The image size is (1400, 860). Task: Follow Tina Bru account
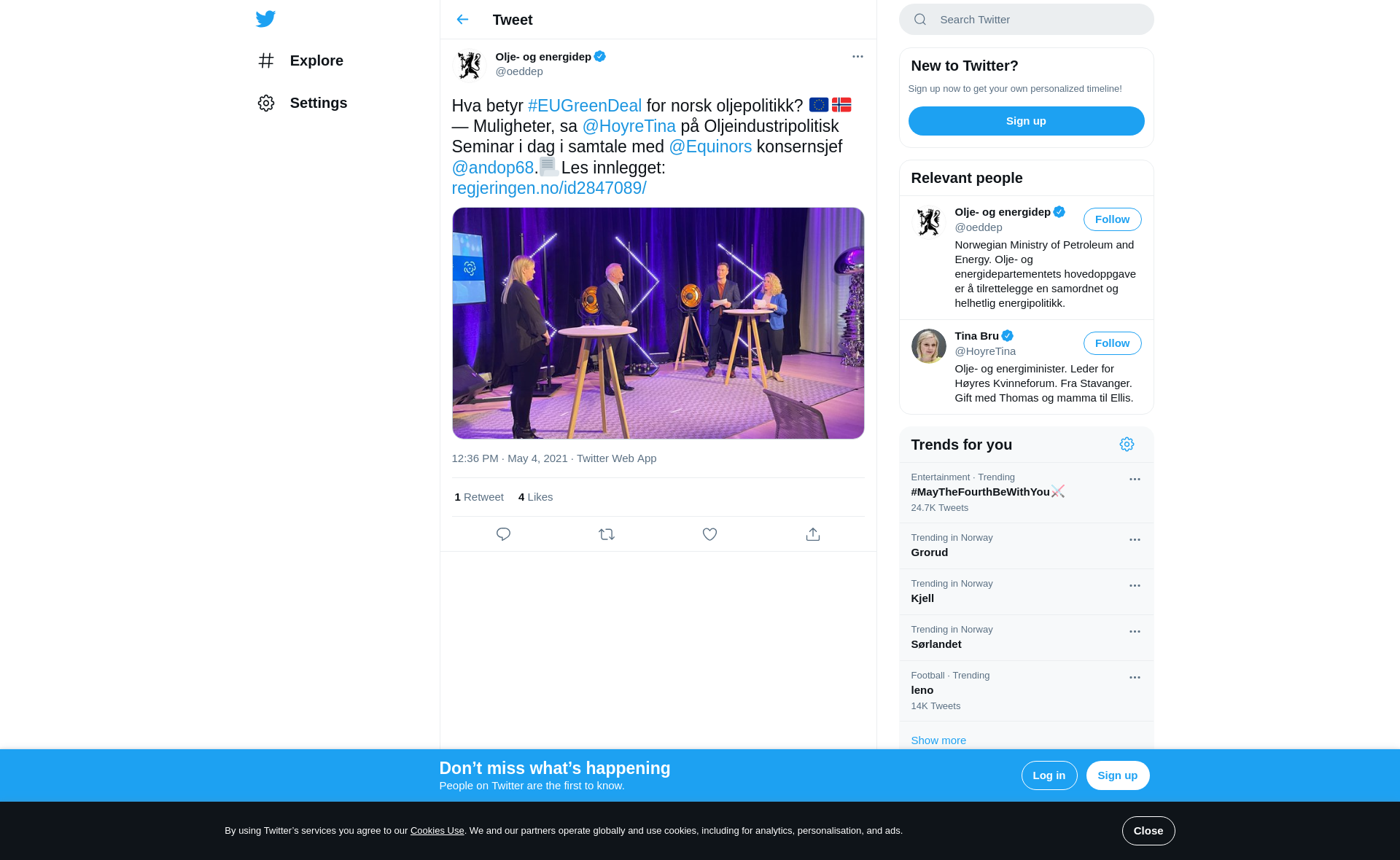click(1112, 343)
